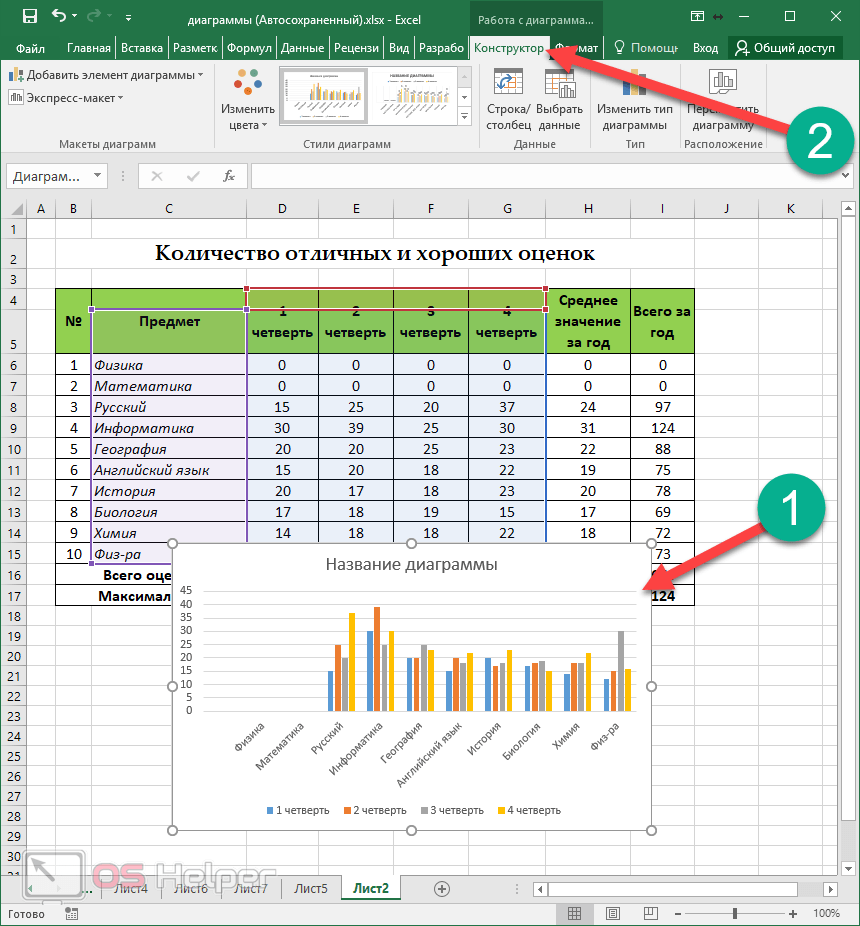Click the fx insert function icon

[x=228, y=176]
